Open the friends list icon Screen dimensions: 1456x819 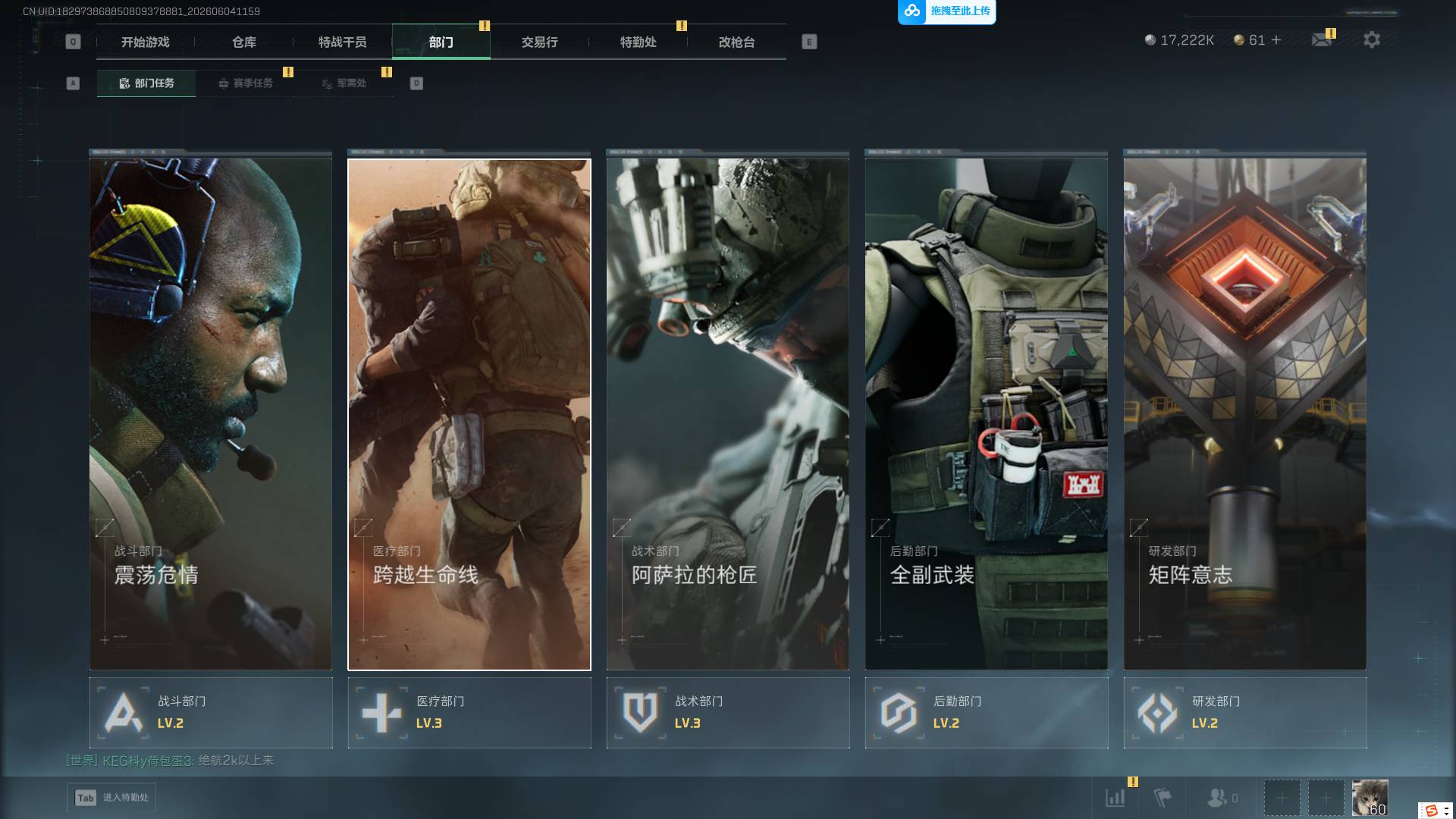(1217, 797)
